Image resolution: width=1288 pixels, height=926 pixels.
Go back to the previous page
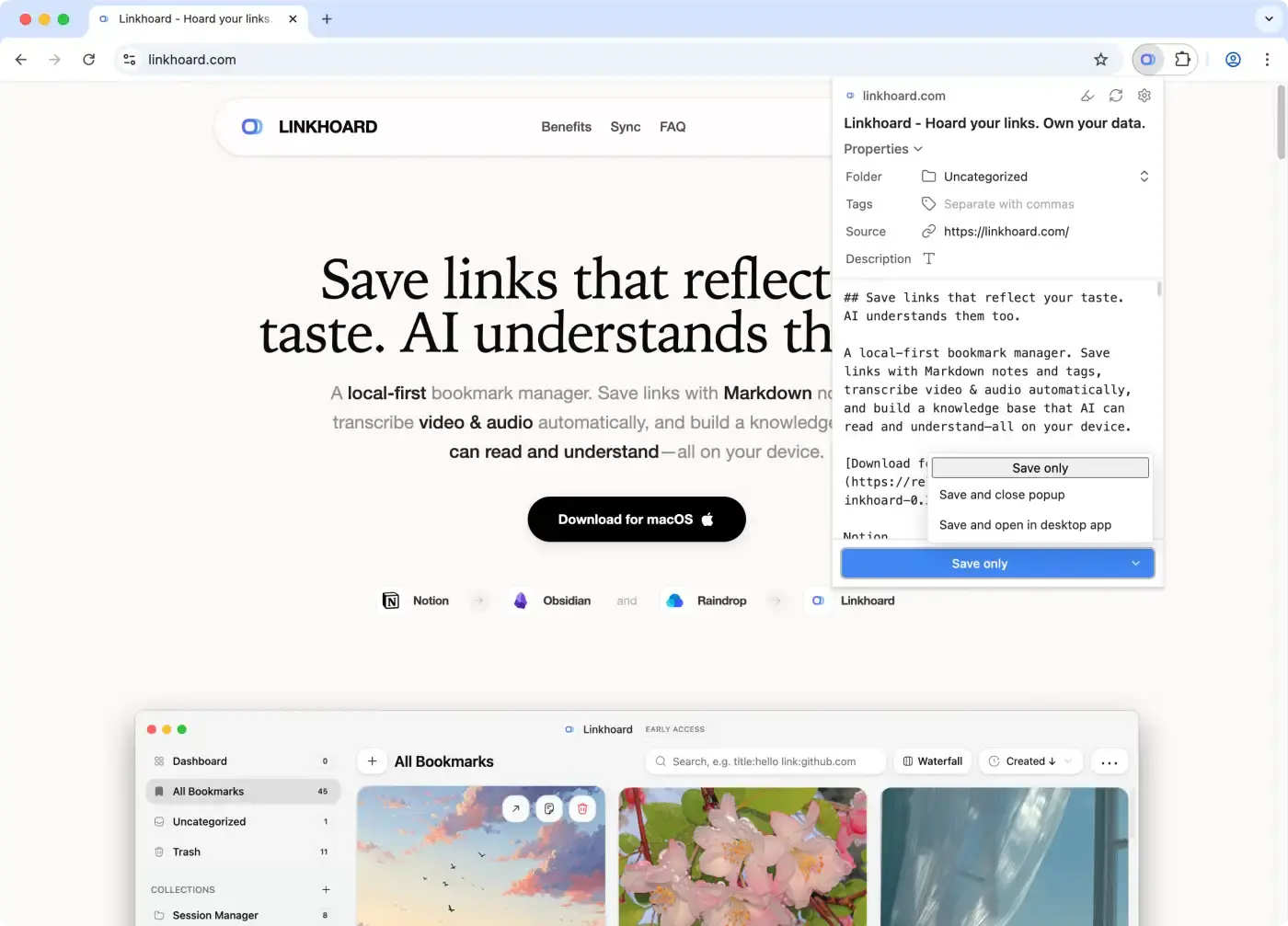coord(21,60)
